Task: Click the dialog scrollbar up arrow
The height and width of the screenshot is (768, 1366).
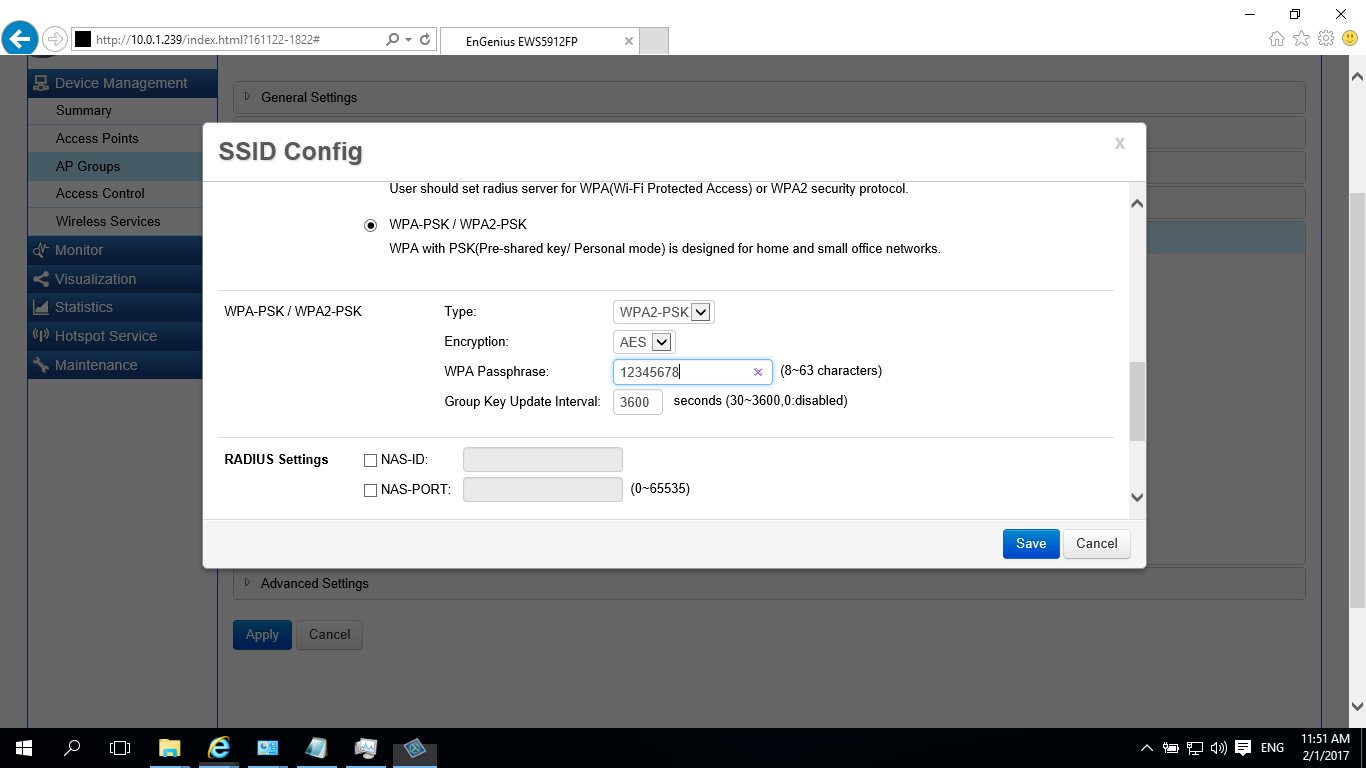Action: 1137,204
